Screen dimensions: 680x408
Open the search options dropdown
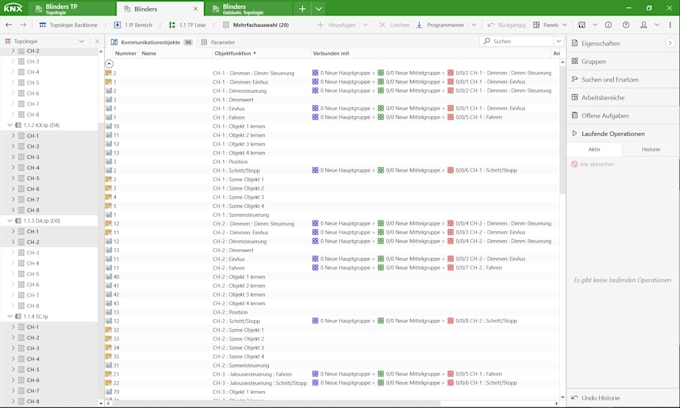tap(559, 41)
